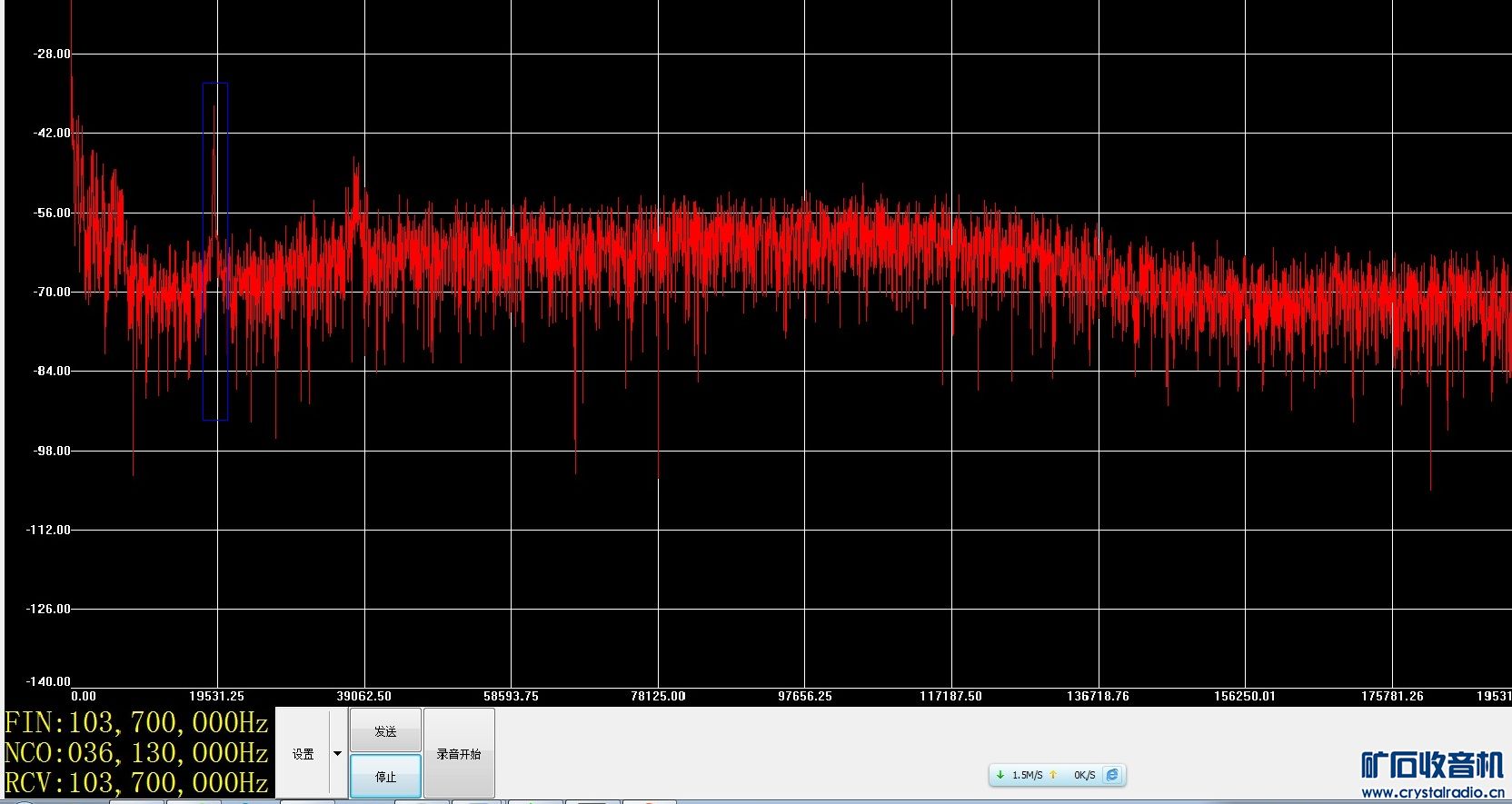Click the IE icon in the network speed widget
This screenshot has height=804, width=1512.
(x=1112, y=775)
